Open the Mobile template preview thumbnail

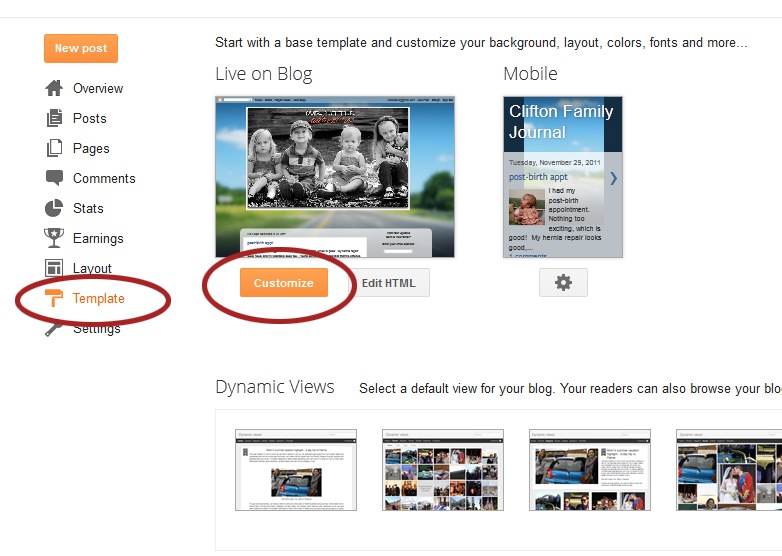563,177
